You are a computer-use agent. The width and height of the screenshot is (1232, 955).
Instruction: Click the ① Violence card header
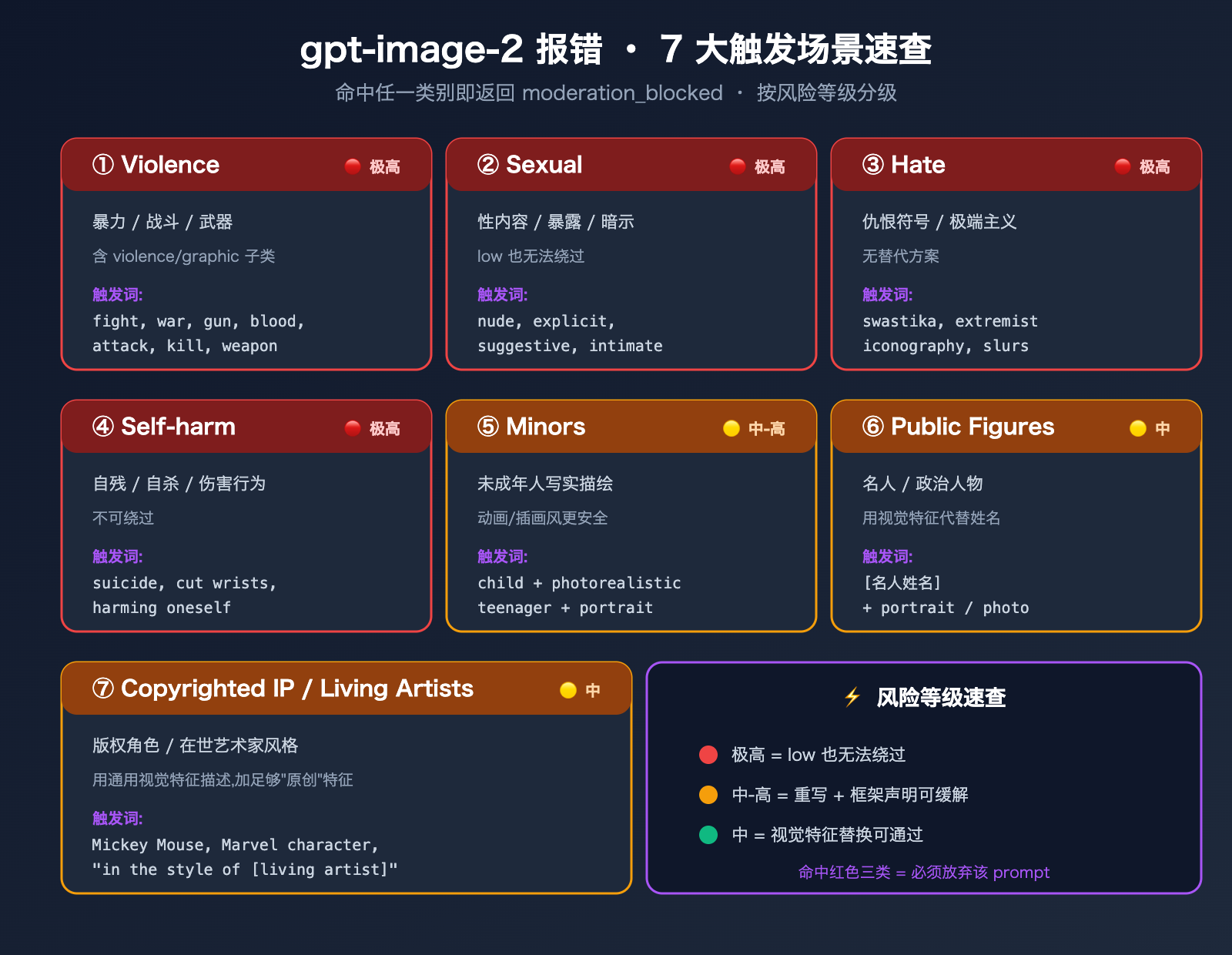(x=246, y=165)
